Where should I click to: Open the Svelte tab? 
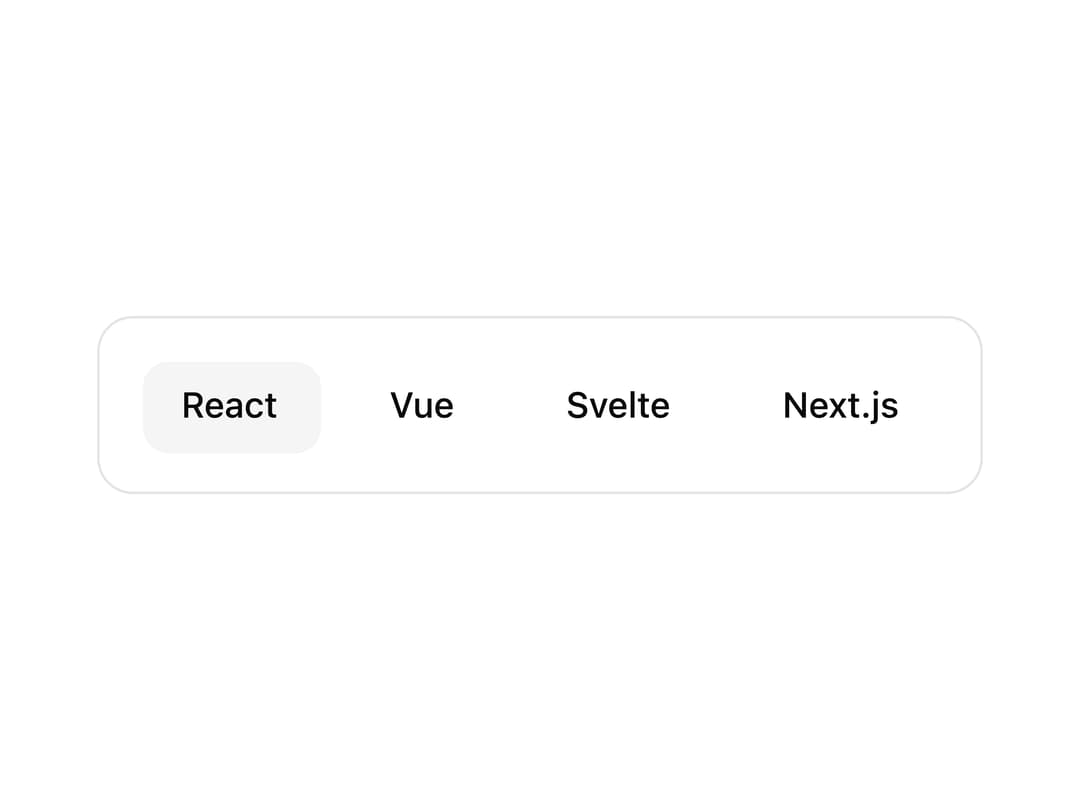[618, 407]
